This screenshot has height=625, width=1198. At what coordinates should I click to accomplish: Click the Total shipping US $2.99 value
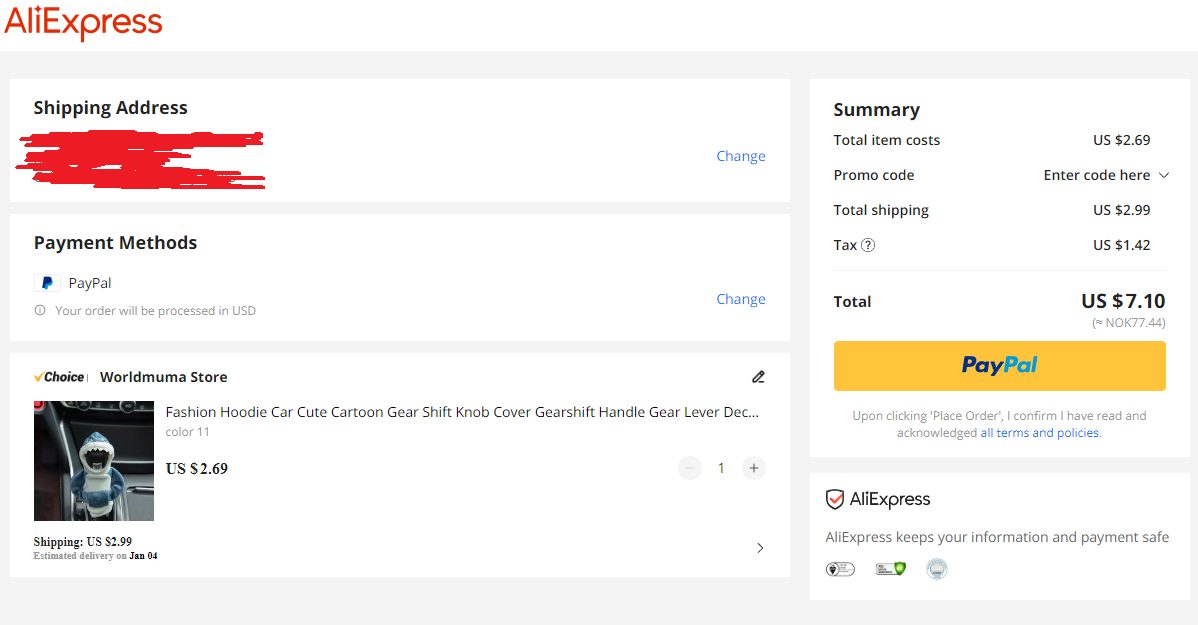point(1122,210)
